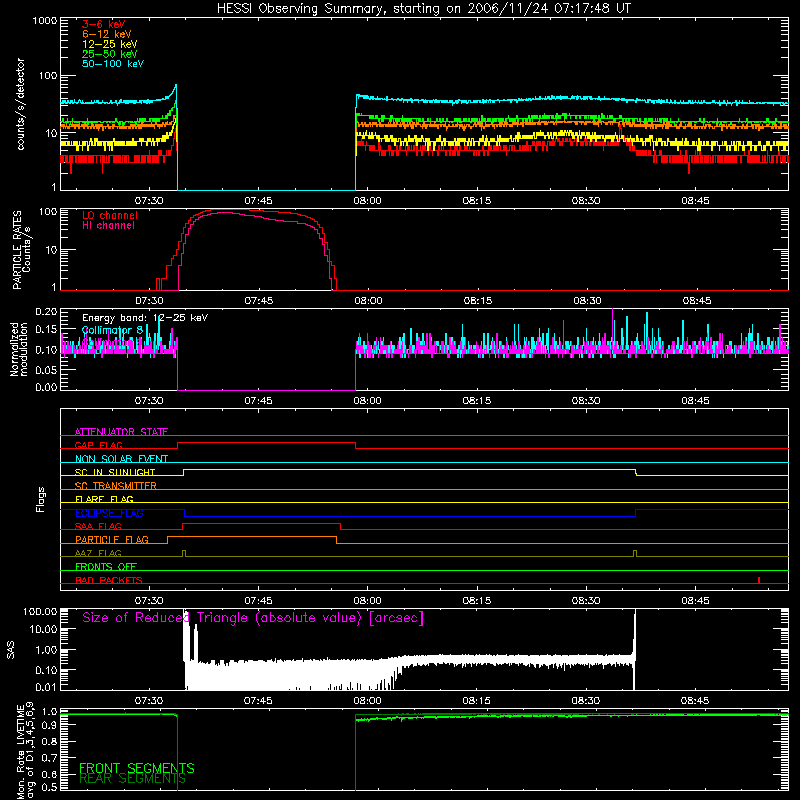Click the 08:30 tick under the SAS plot
800x800 pixels.
pyautogui.click(x=586, y=701)
